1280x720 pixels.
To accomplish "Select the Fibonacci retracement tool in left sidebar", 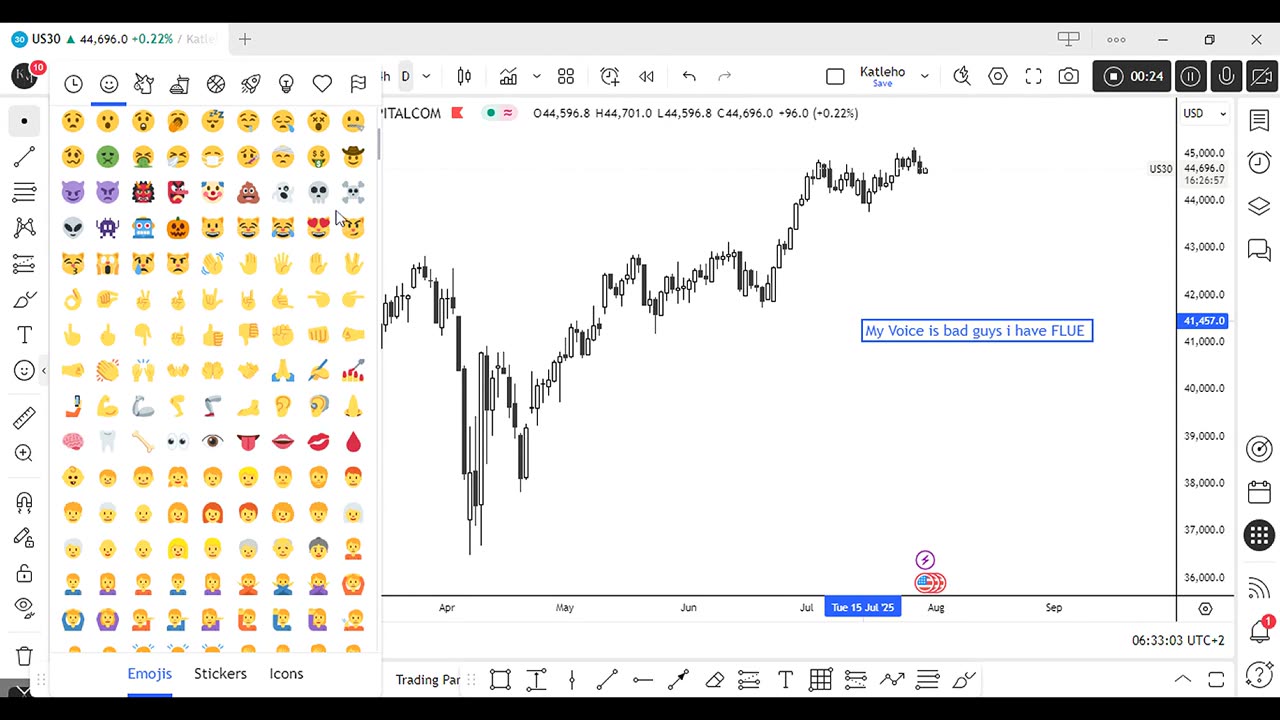I will point(24,192).
